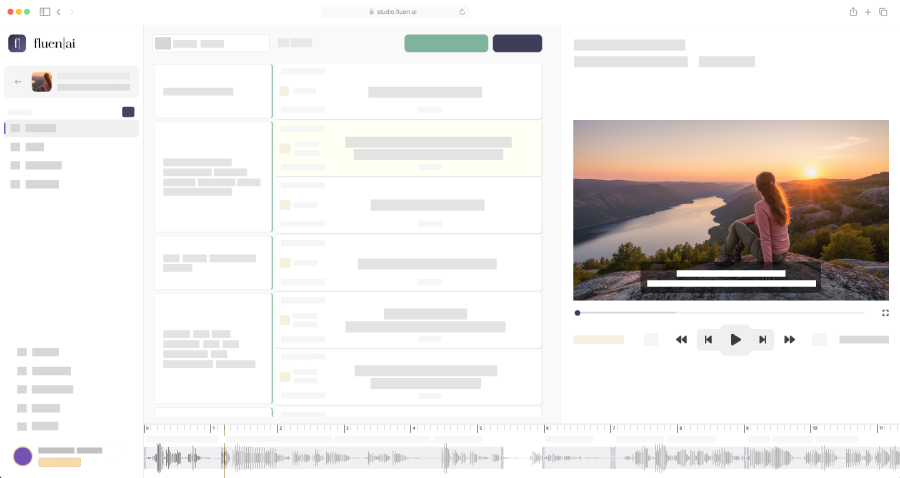
Task: Show the browser tab overview
Action: point(883,11)
